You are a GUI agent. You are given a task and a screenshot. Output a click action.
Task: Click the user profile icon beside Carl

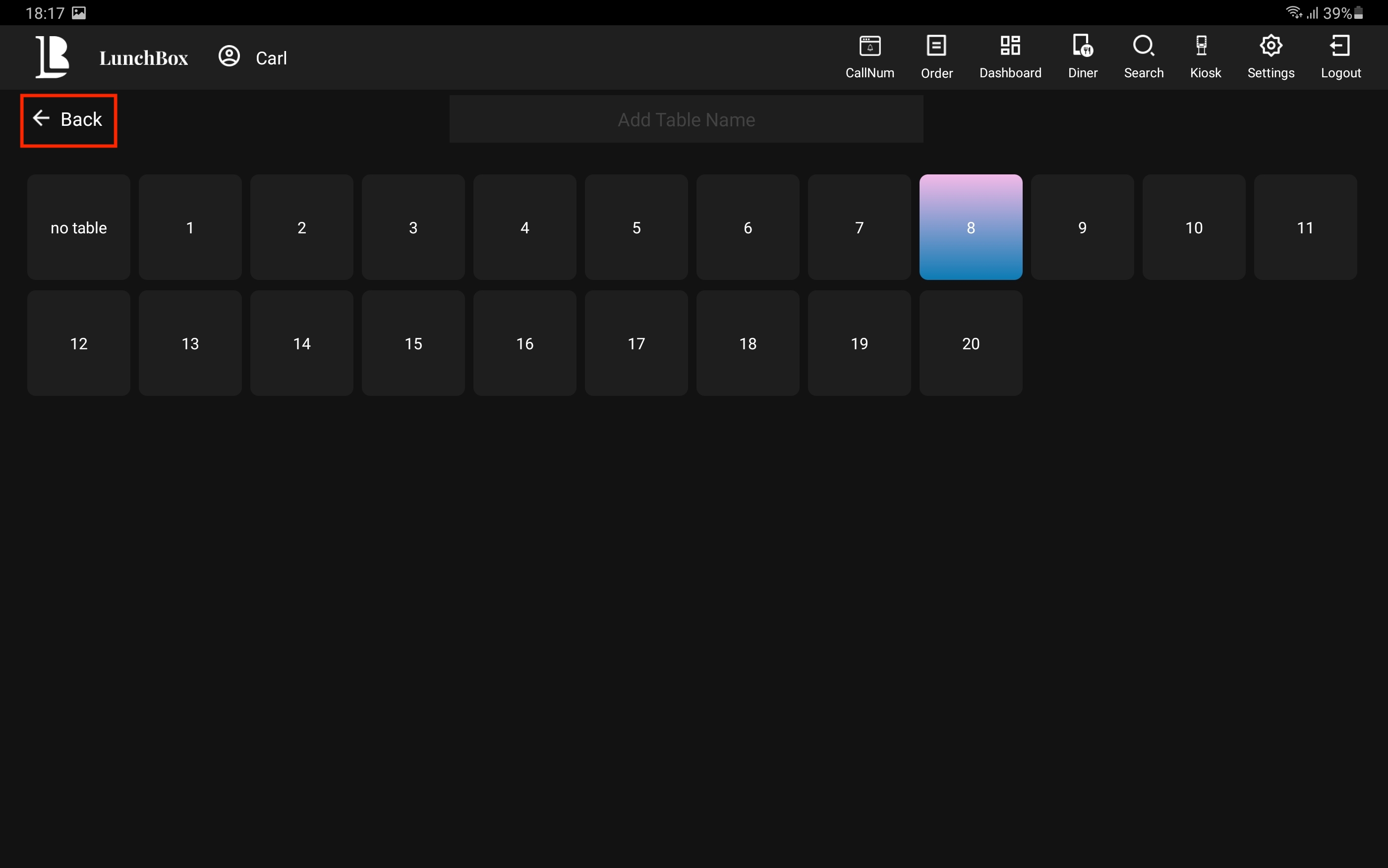(x=229, y=56)
